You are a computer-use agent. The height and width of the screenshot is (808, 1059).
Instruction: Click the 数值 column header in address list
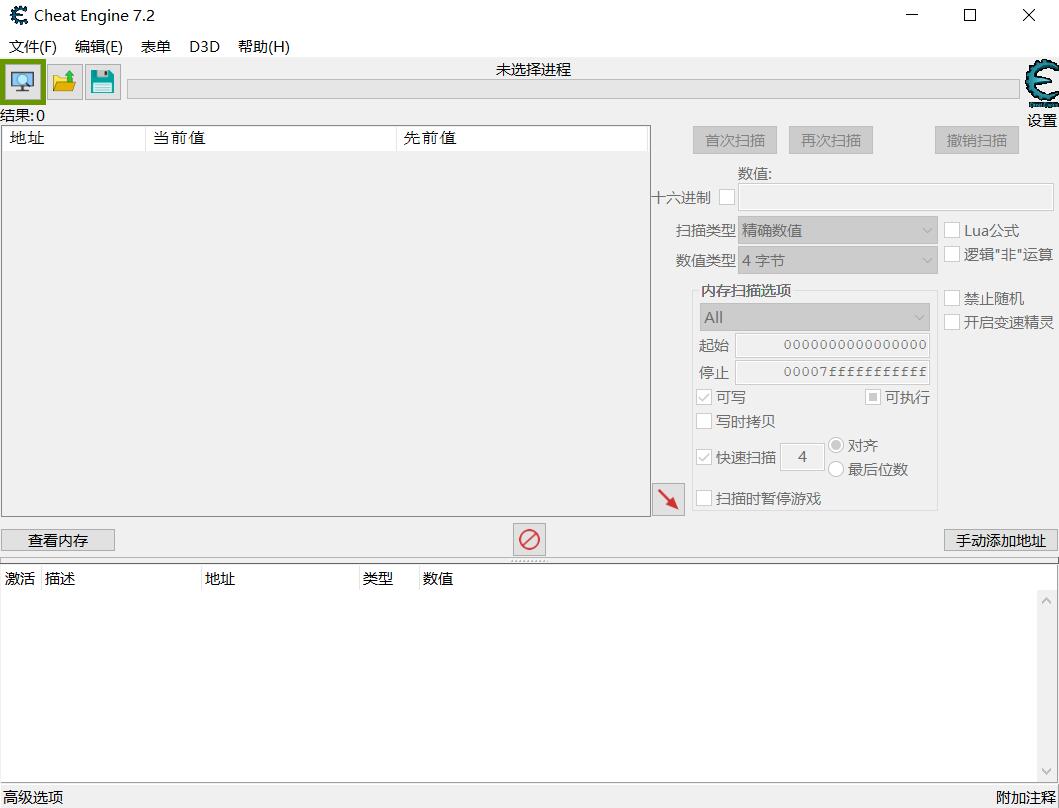tap(438, 578)
